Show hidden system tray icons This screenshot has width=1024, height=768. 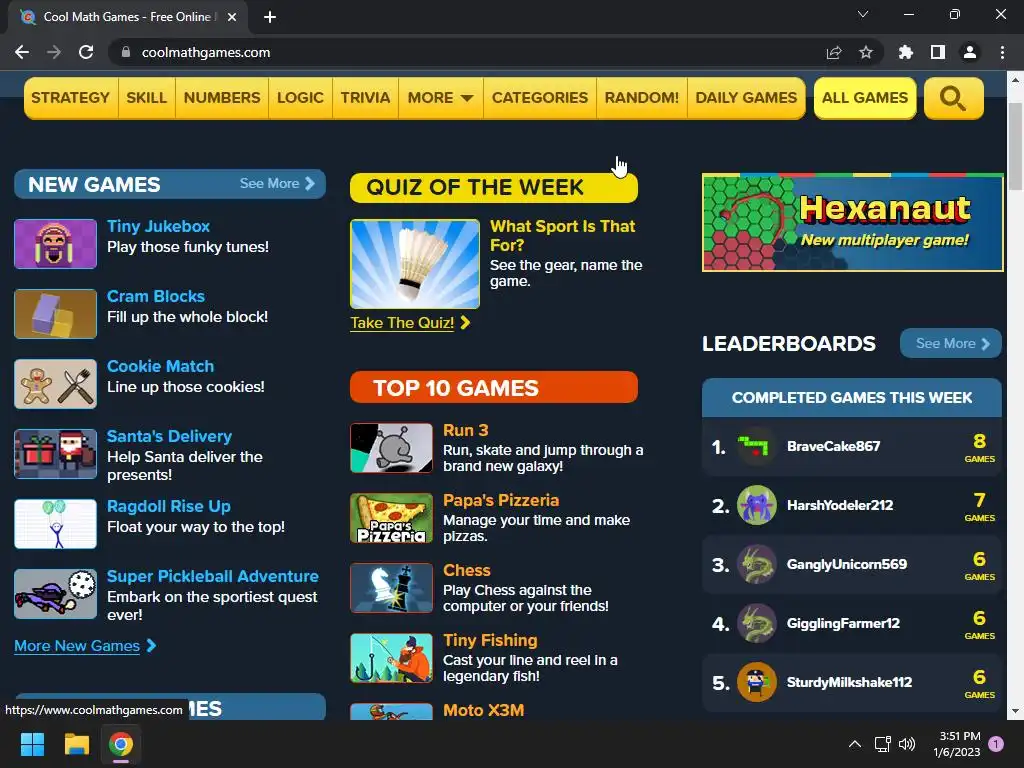(855, 744)
